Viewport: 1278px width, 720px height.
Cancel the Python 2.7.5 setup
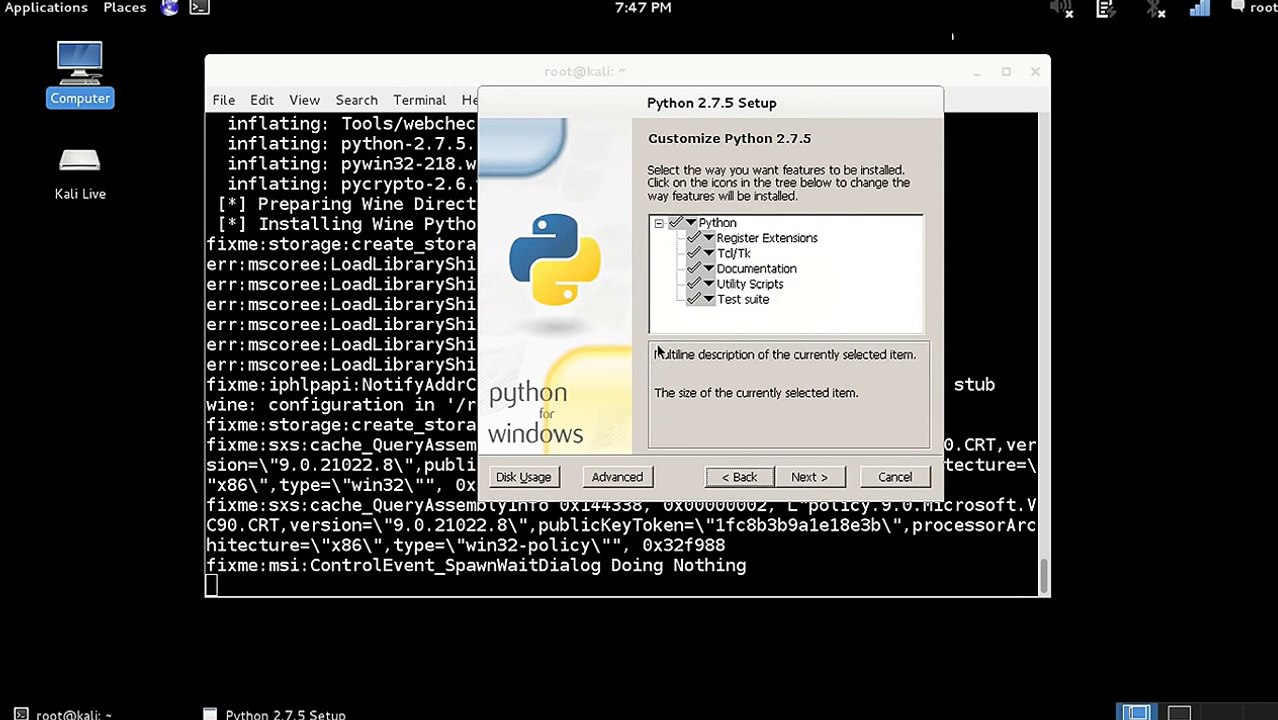[x=895, y=477]
